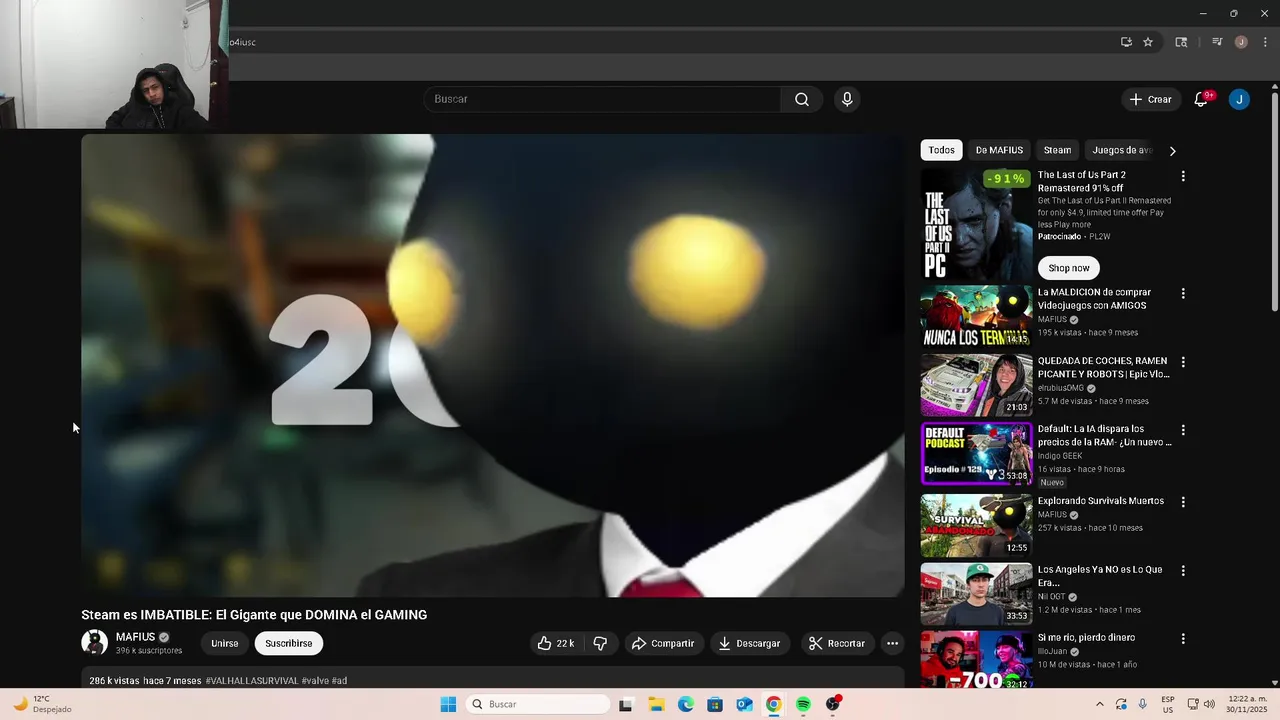Click Shop now on the ad
Image resolution: width=1280 pixels, height=720 pixels.
point(1069,268)
